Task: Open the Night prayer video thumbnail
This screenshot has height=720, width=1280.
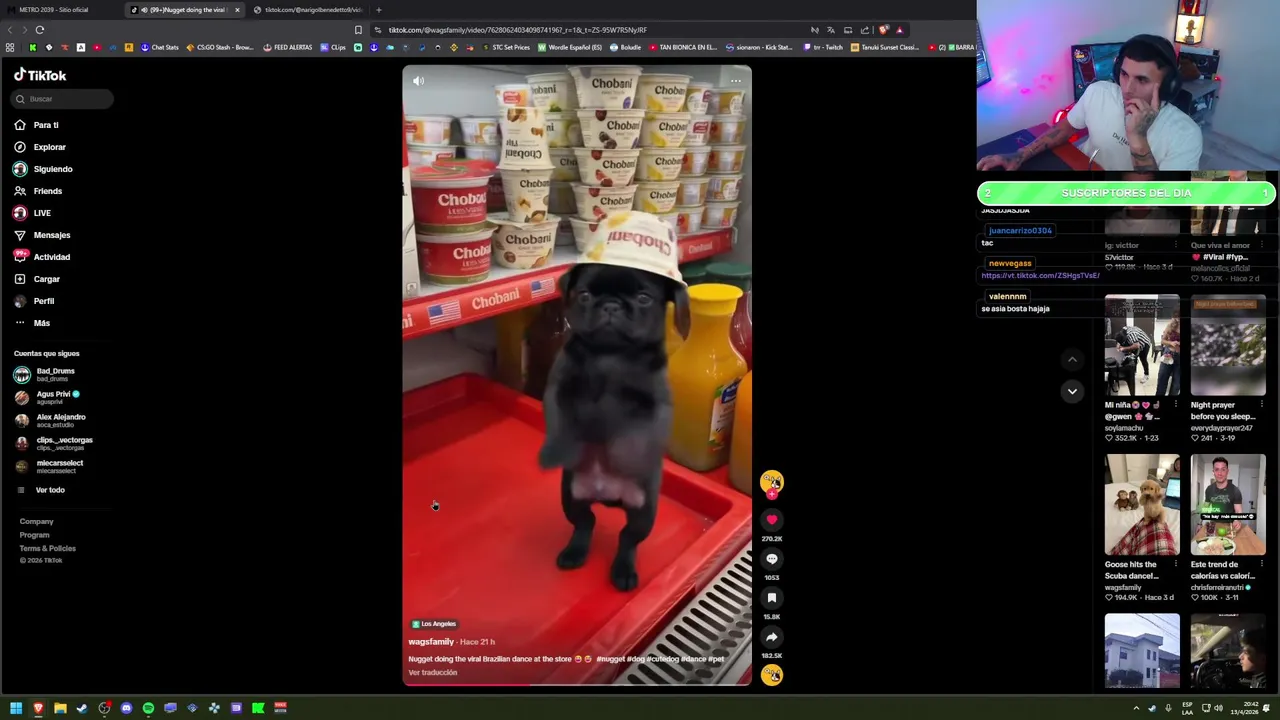Action: pyautogui.click(x=1228, y=346)
